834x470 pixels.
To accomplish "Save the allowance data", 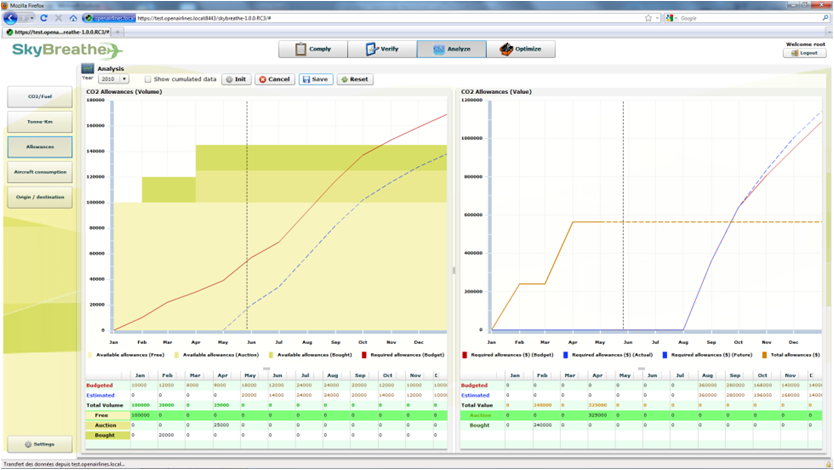I will 315,79.
